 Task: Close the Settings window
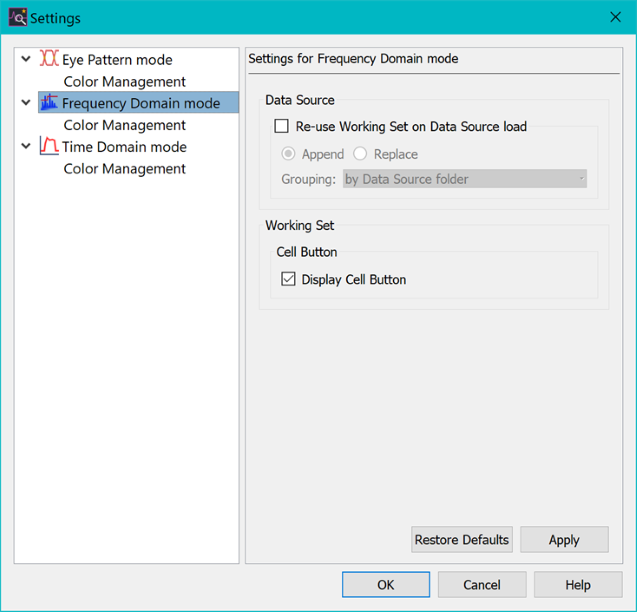(x=615, y=17)
